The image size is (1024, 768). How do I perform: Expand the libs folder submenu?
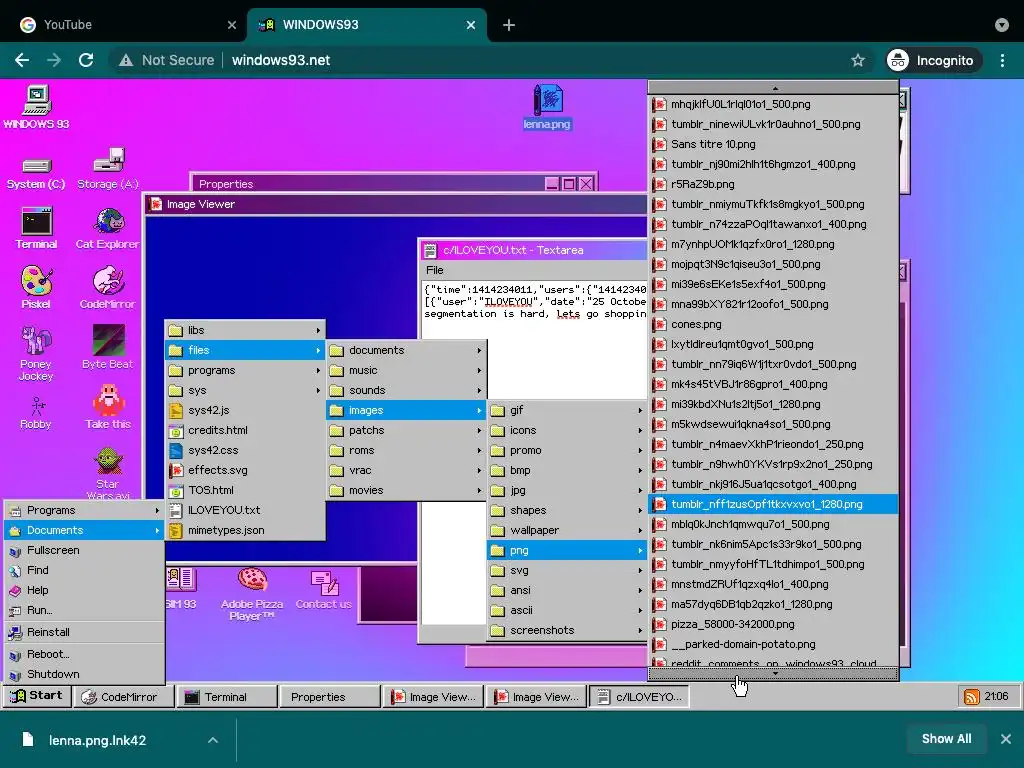(x=245, y=330)
